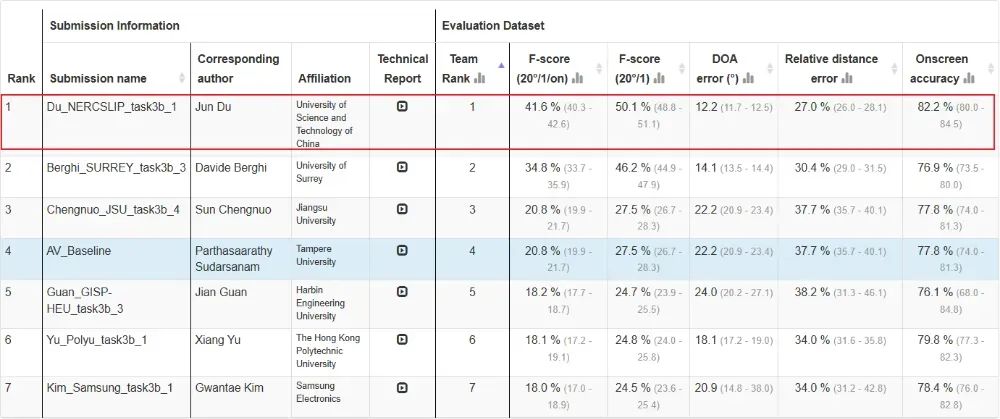The image size is (1000, 419).
Task: Click the DOA error bar chart icon
Action: click(750, 78)
